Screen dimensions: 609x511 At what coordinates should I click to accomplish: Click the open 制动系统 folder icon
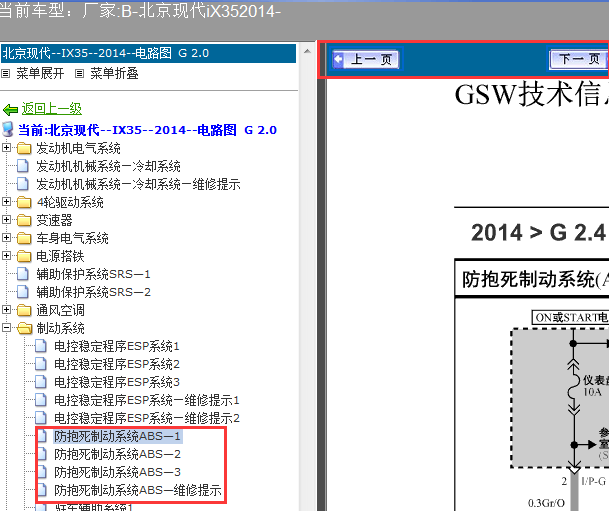tap(24, 328)
